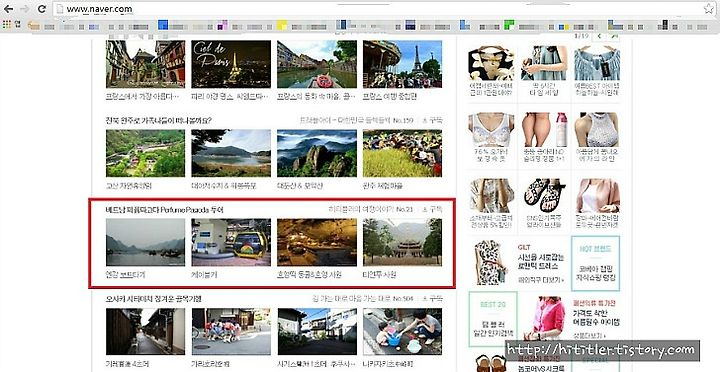Click the '고산 자연휴양림' caption link
Screen dimensions: 720x372
coord(129,186)
